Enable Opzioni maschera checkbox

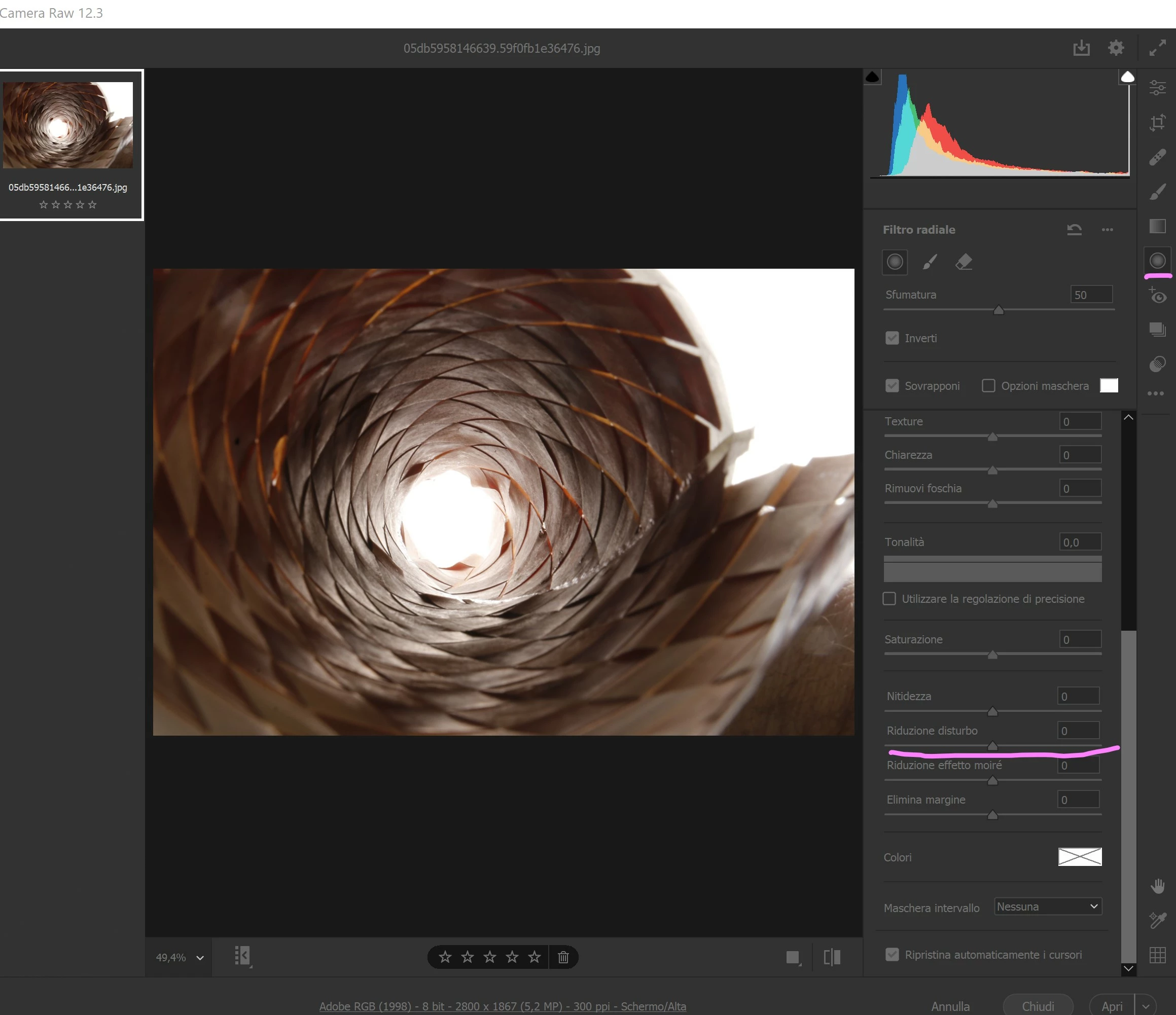pos(988,386)
